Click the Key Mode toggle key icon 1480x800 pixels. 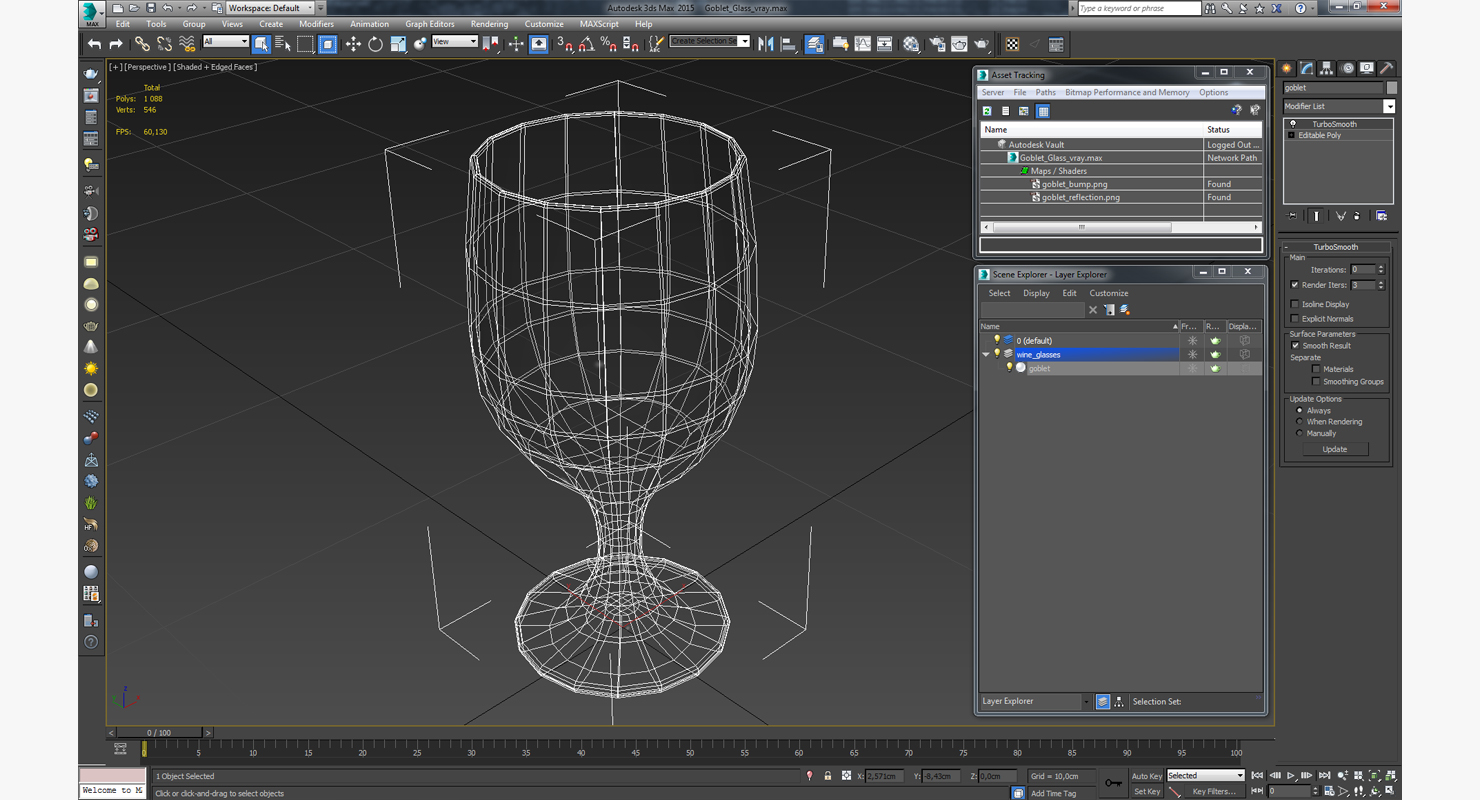pyautogui.click(x=1113, y=782)
